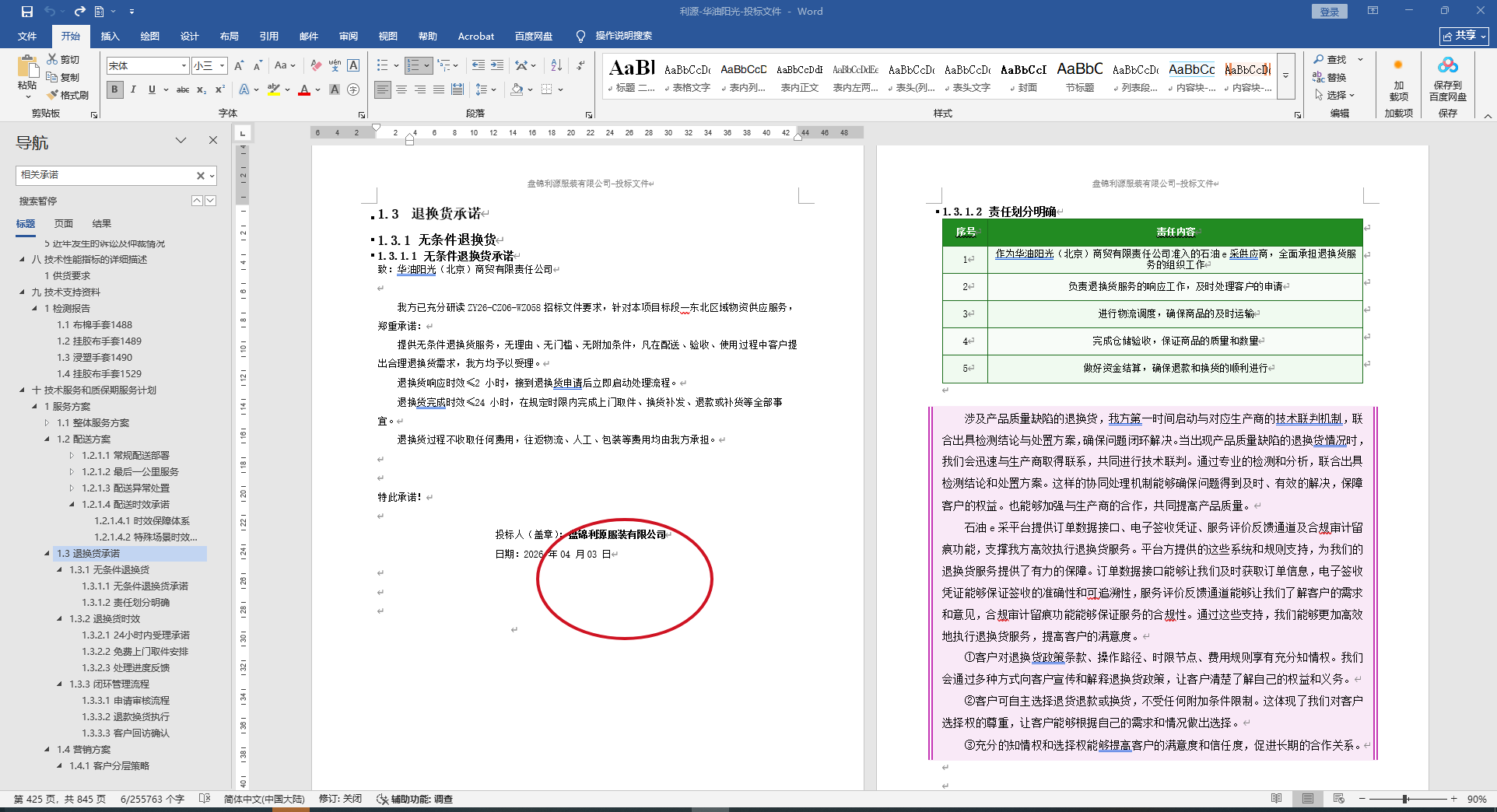Switch to Read Mode view in status bar

1276,799
